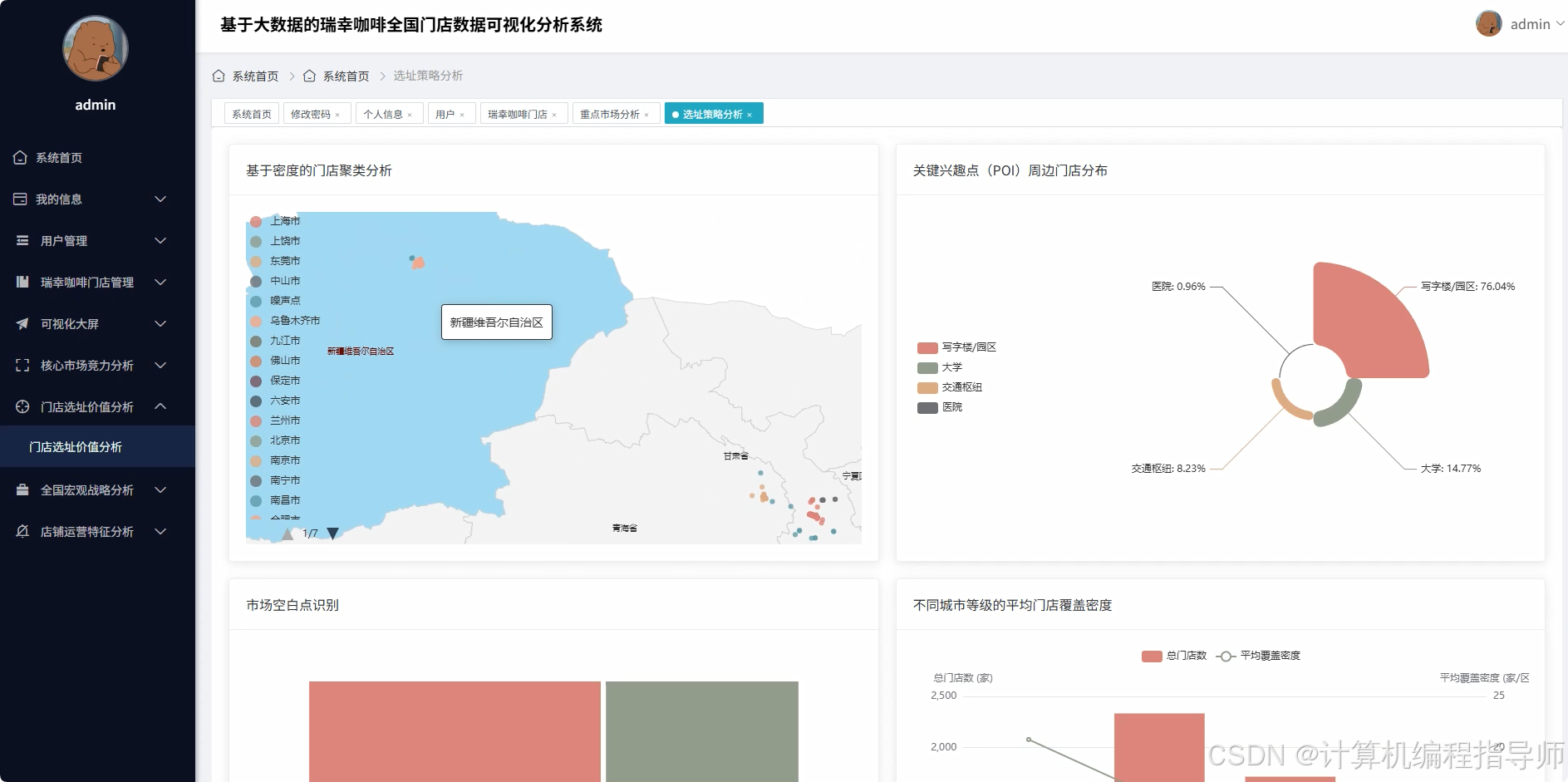The width and height of the screenshot is (1568, 782).
Task: Expand 可视化大屏 menu using its chevron
Action: [x=160, y=323]
